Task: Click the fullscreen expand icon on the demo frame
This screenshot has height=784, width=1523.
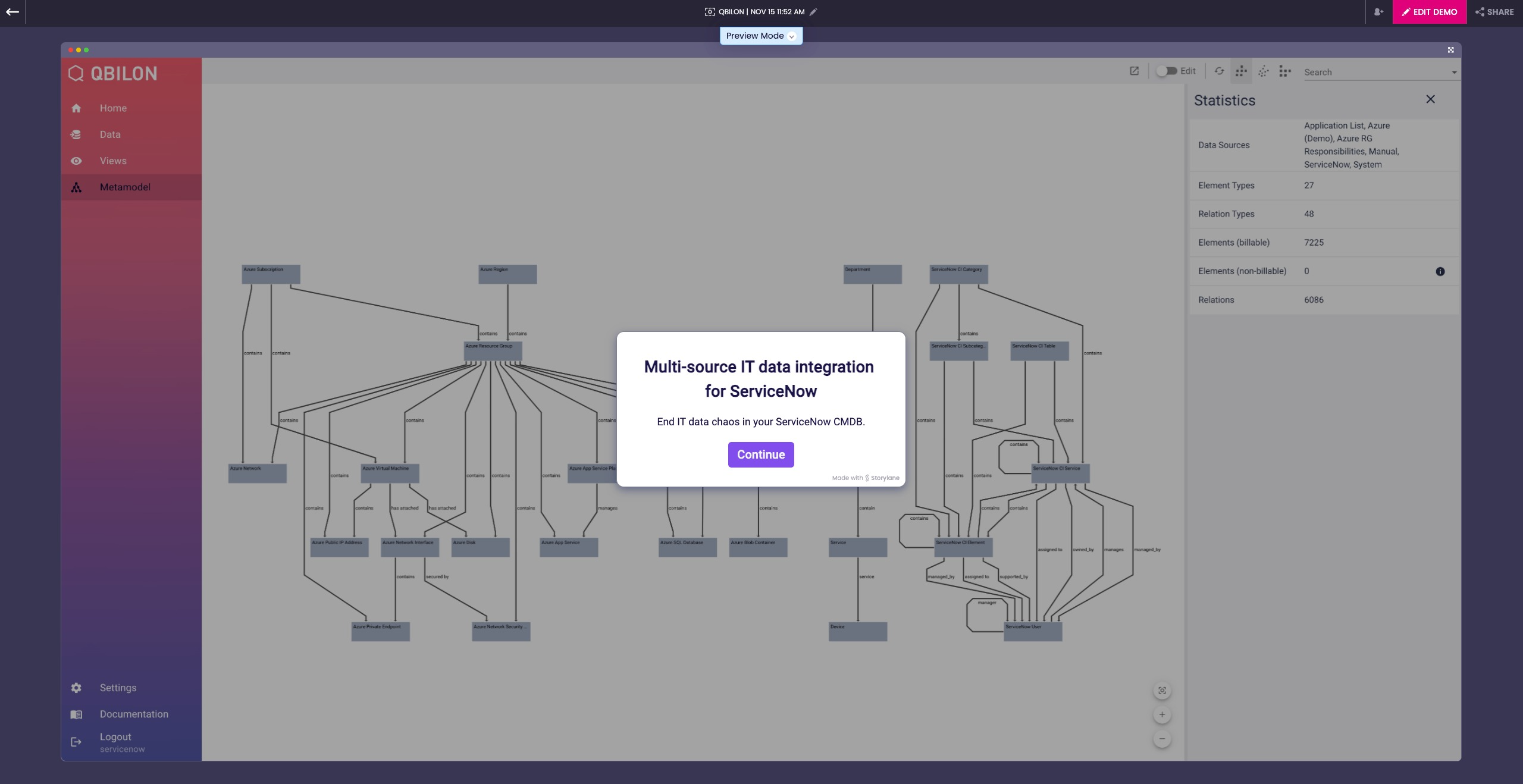Action: point(1450,50)
